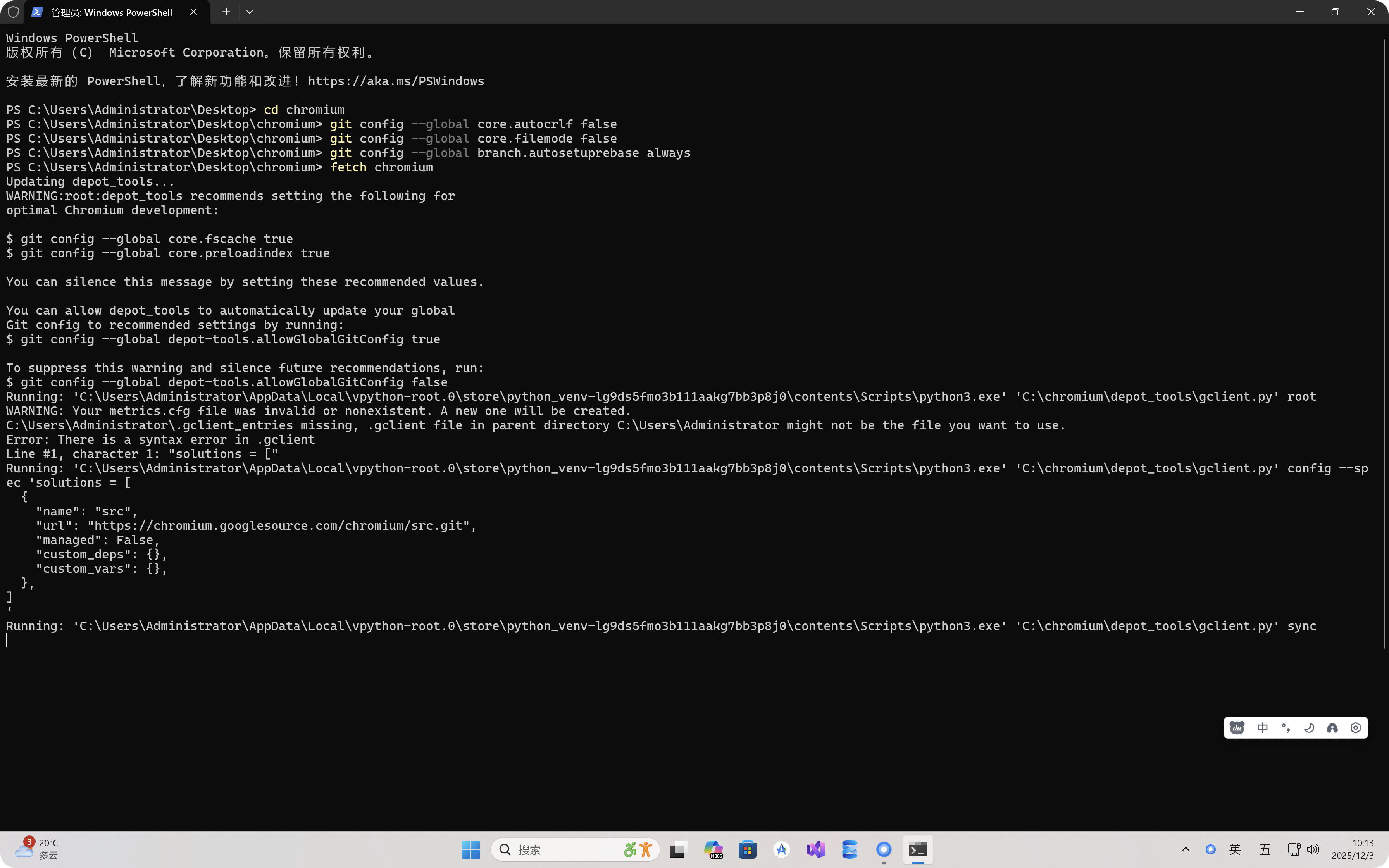
Task: Show hidden system tray icons chevron
Action: pyautogui.click(x=1186, y=850)
